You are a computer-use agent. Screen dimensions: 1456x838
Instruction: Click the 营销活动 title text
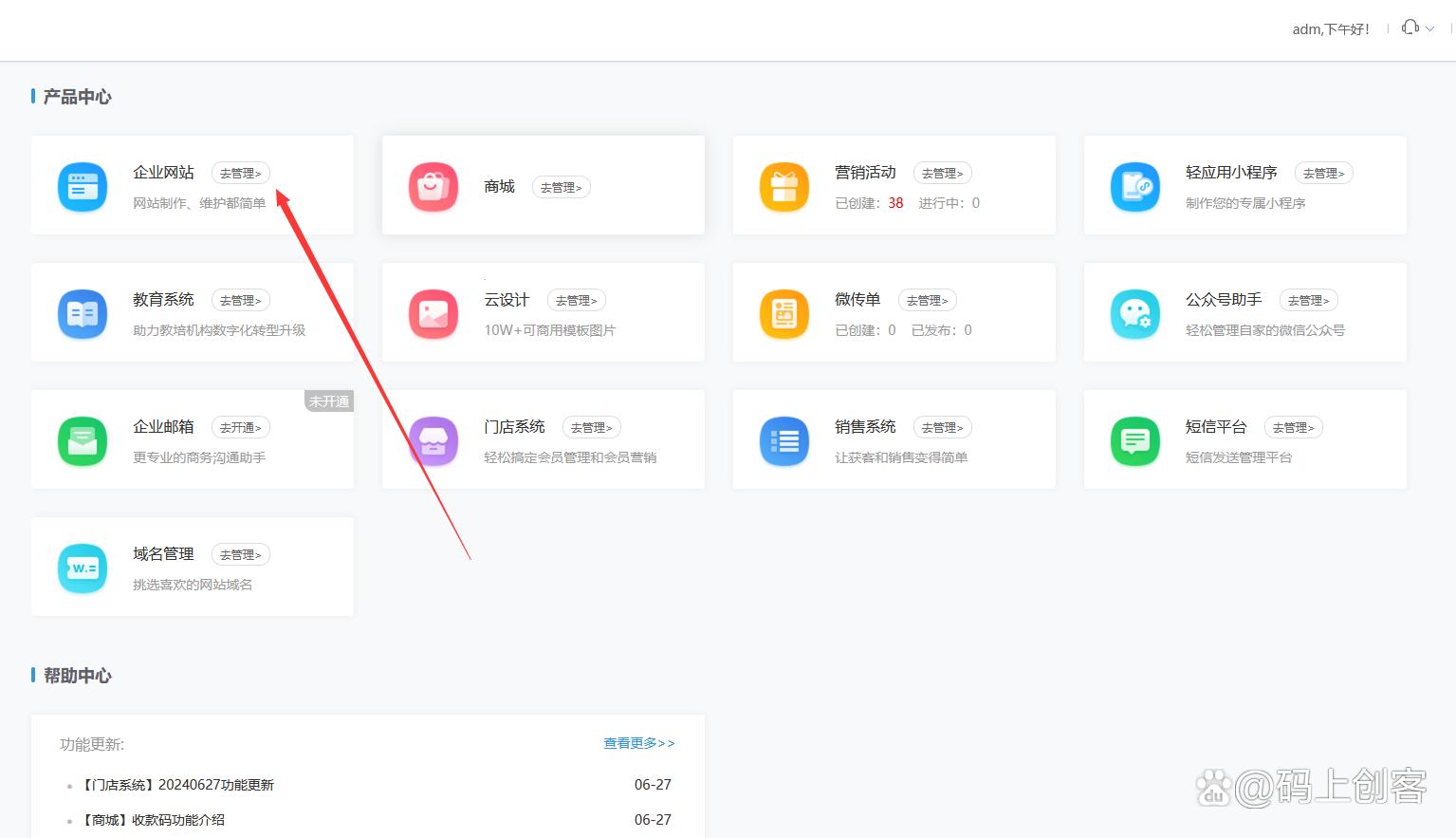tap(865, 172)
